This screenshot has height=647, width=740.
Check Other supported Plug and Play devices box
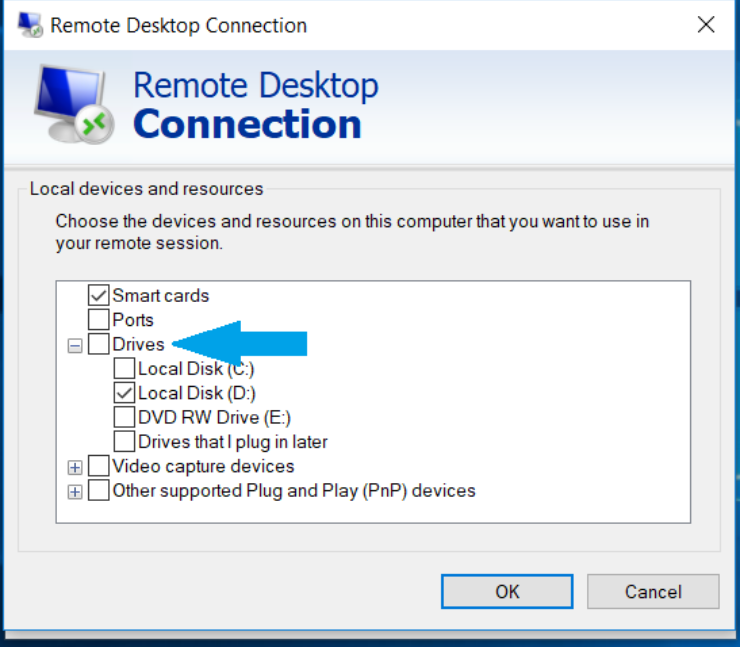[x=99, y=491]
